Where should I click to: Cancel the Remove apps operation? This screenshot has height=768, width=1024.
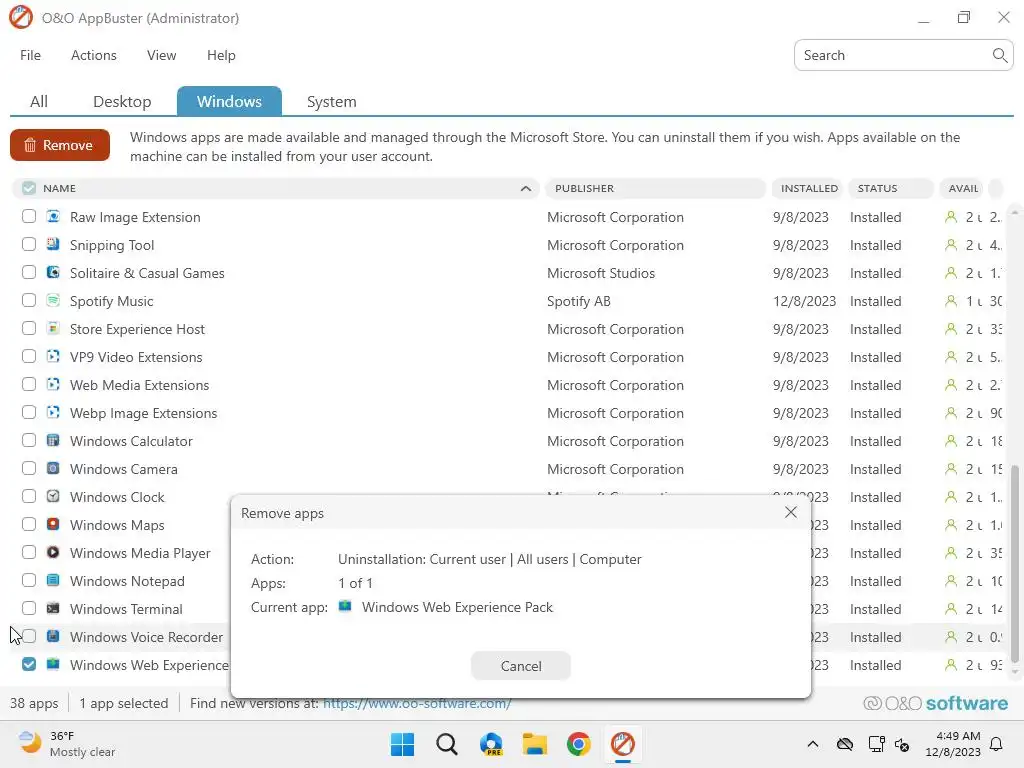[x=521, y=665]
